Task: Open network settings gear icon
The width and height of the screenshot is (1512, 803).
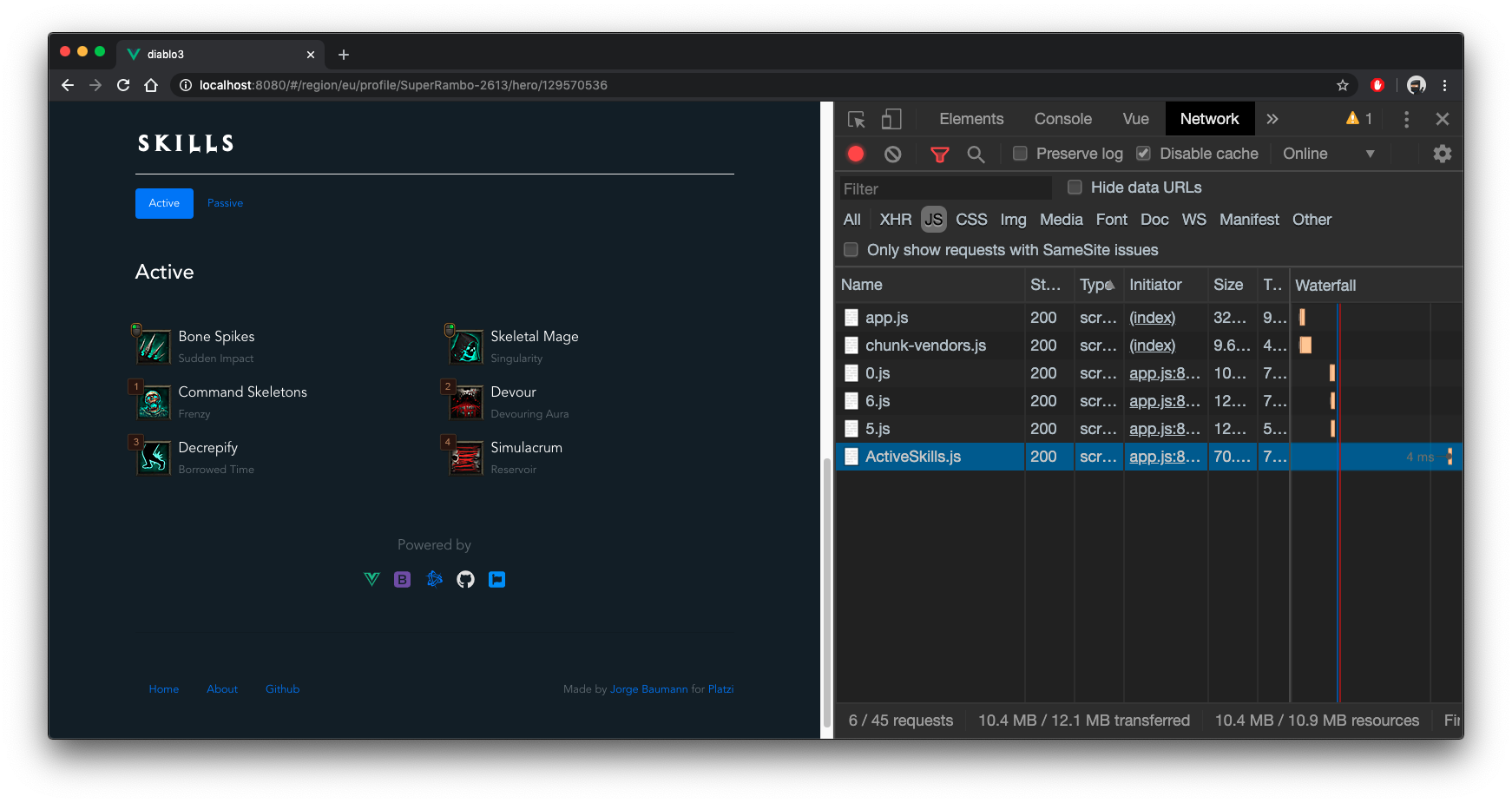Action: pyautogui.click(x=1442, y=154)
